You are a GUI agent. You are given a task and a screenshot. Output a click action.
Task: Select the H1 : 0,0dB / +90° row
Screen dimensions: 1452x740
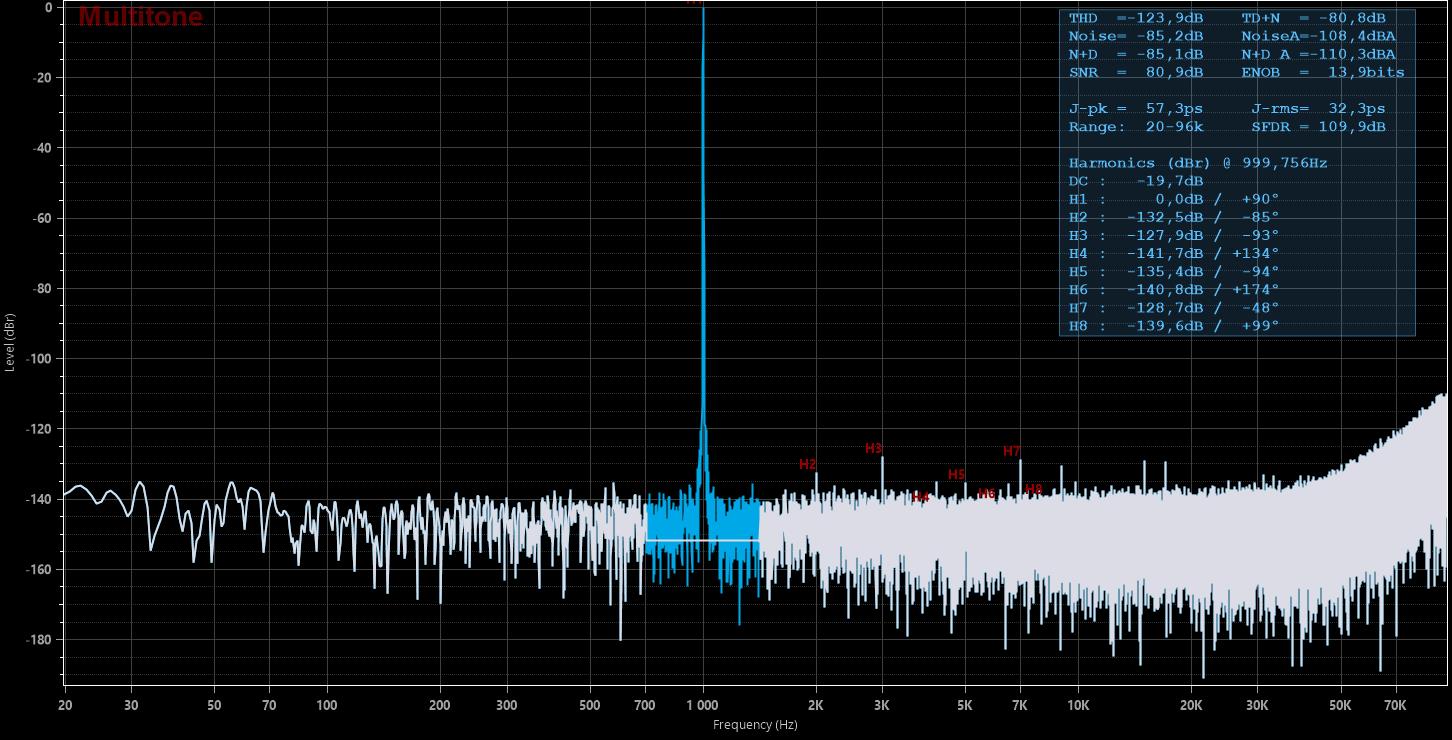click(x=1174, y=200)
